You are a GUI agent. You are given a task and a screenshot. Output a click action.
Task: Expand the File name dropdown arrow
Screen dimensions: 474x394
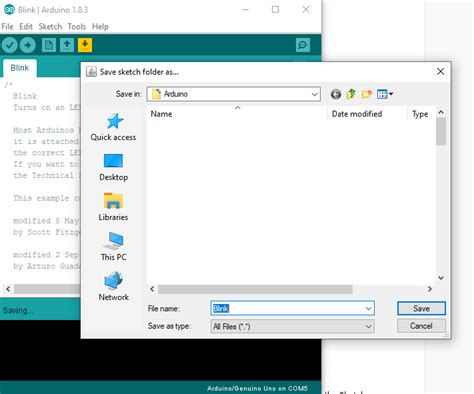coord(368,308)
